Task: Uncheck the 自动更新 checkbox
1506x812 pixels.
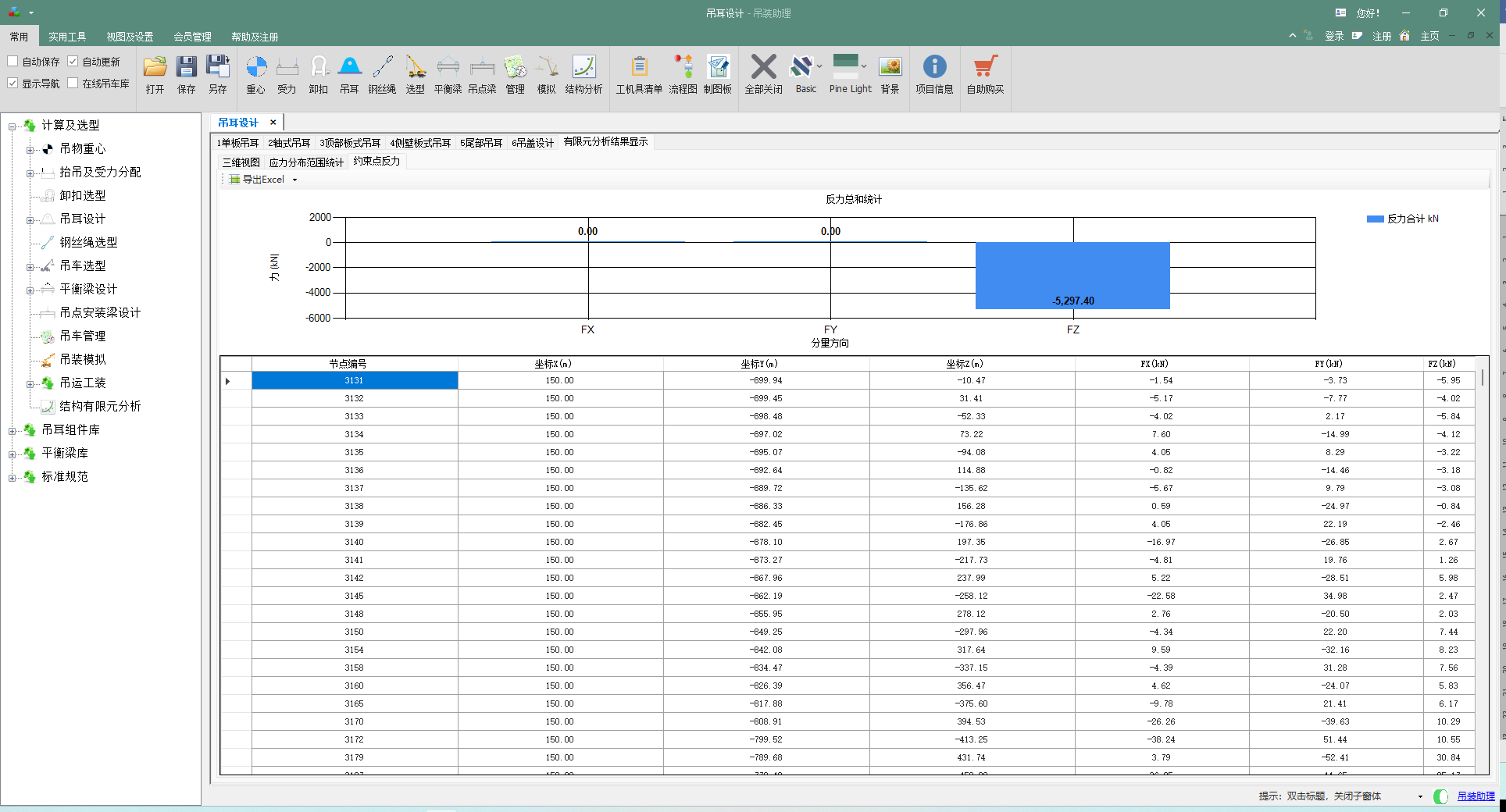Action: point(73,62)
